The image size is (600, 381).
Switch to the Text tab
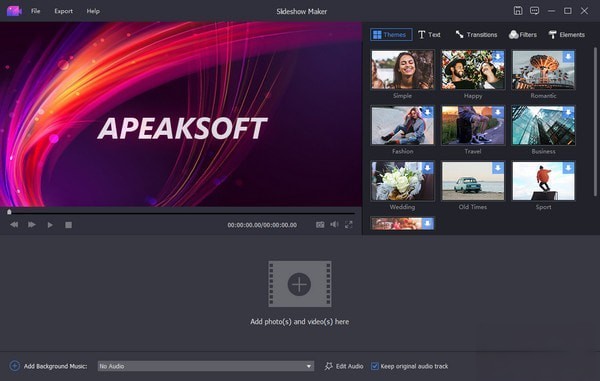tap(429, 35)
